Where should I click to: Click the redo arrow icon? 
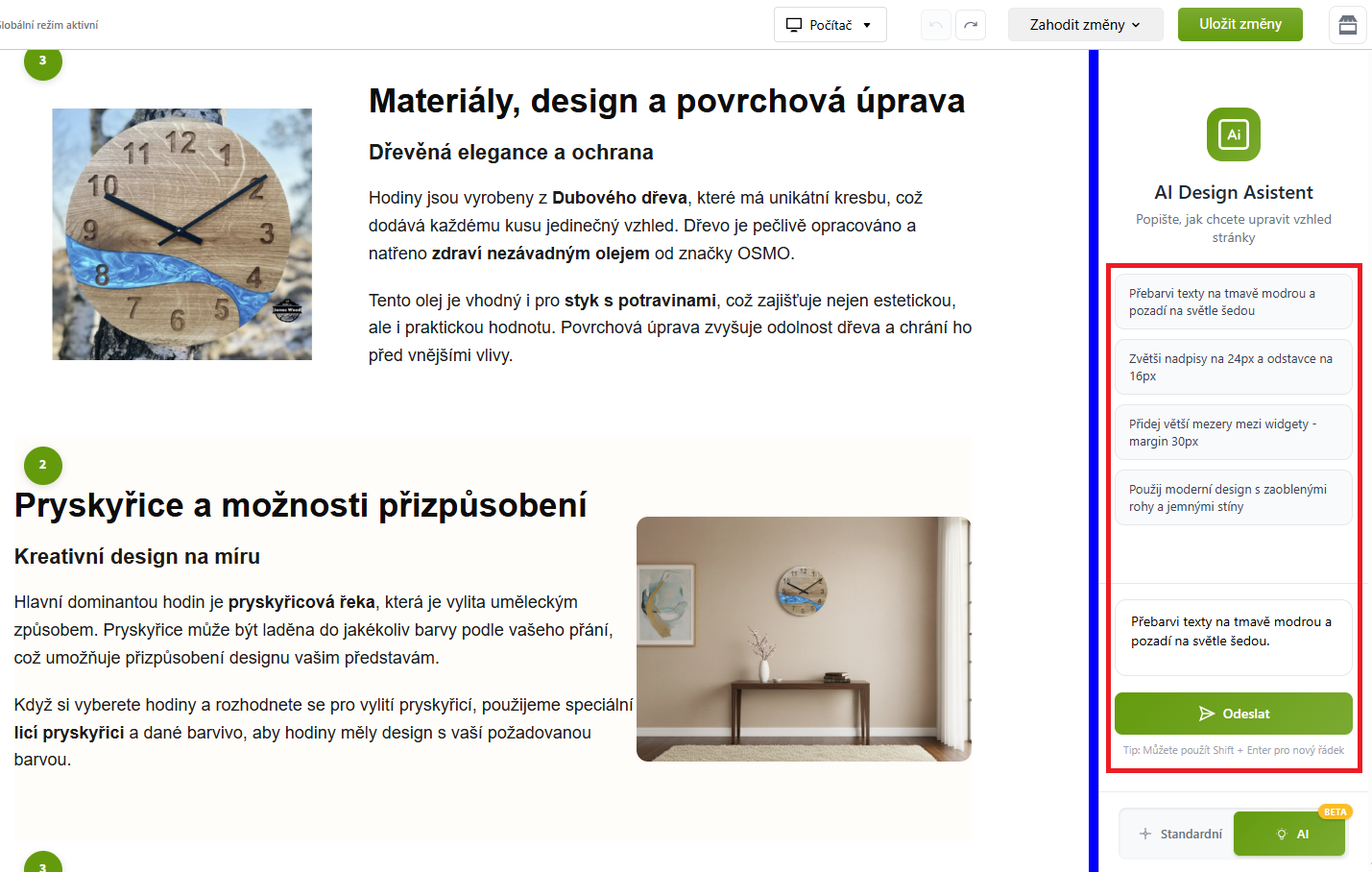tap(971, 25)
